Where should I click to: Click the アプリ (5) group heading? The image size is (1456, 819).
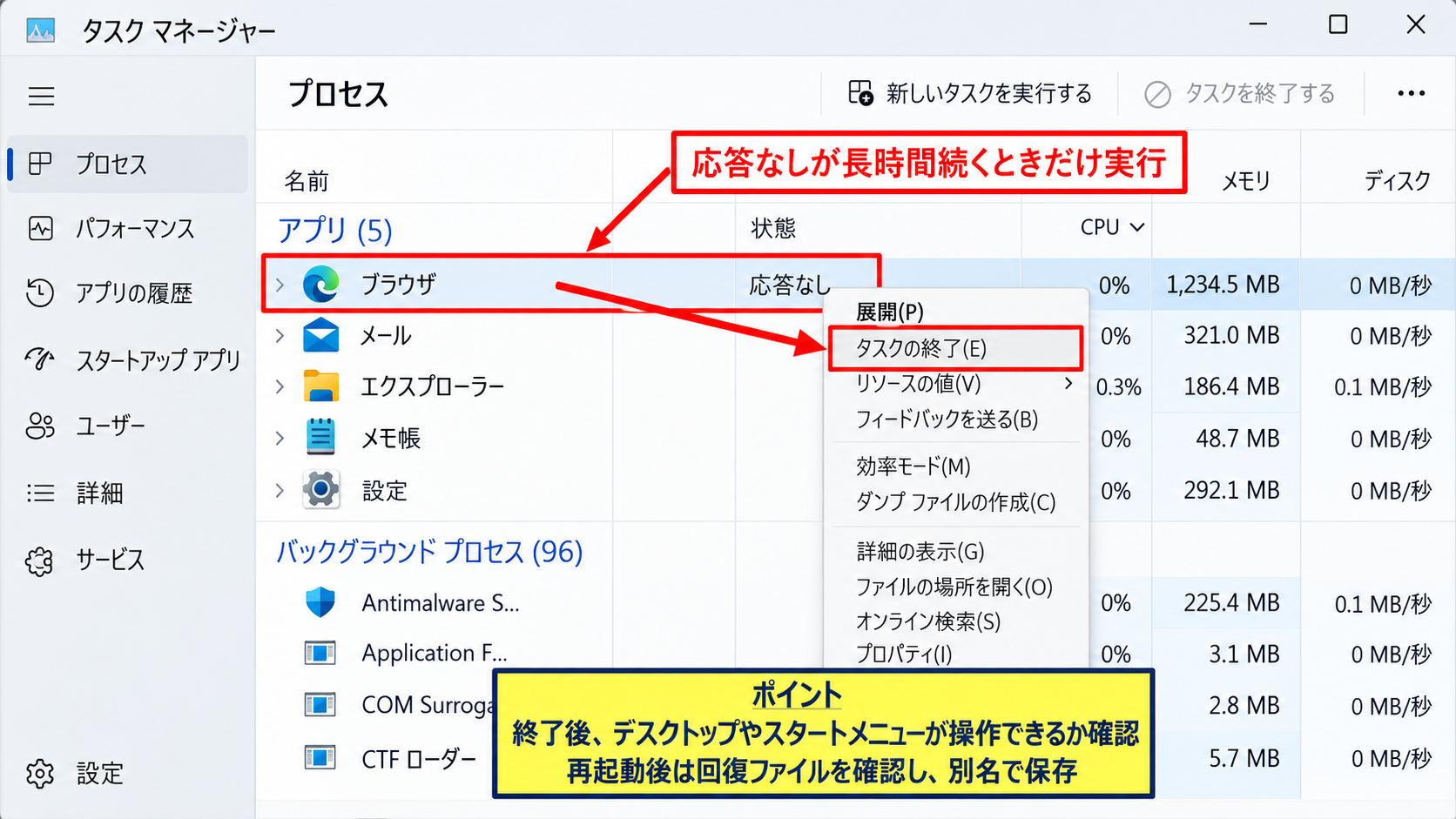[x=335, y=230]
